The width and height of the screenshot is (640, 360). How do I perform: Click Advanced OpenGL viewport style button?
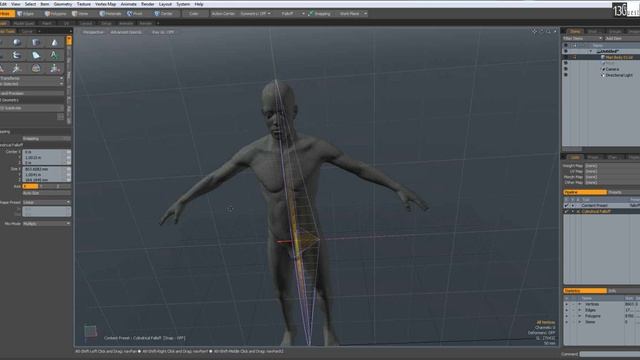point(126,32)
